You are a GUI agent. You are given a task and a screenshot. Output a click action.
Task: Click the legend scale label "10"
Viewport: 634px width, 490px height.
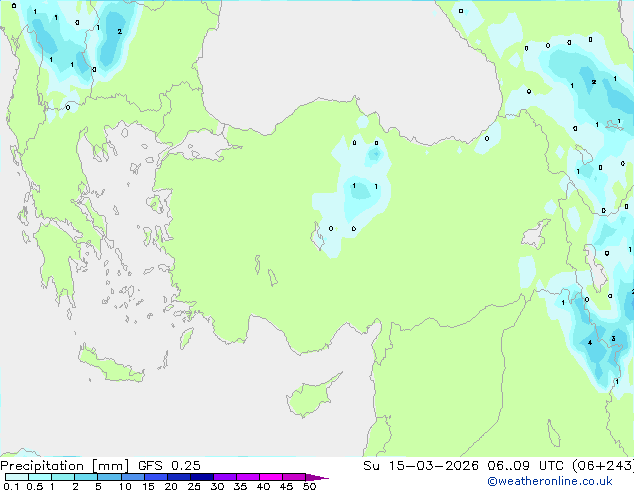click(125, 486)
